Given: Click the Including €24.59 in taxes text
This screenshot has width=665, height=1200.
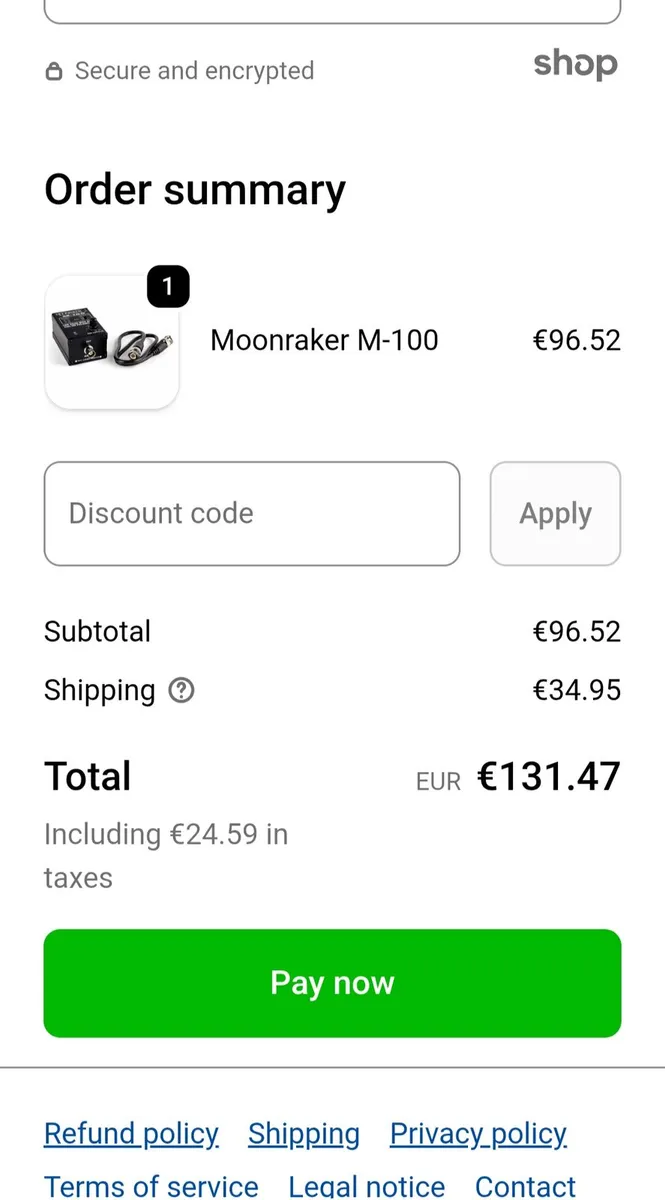Looking at the screenshot, I should click(x=166, y=855).
